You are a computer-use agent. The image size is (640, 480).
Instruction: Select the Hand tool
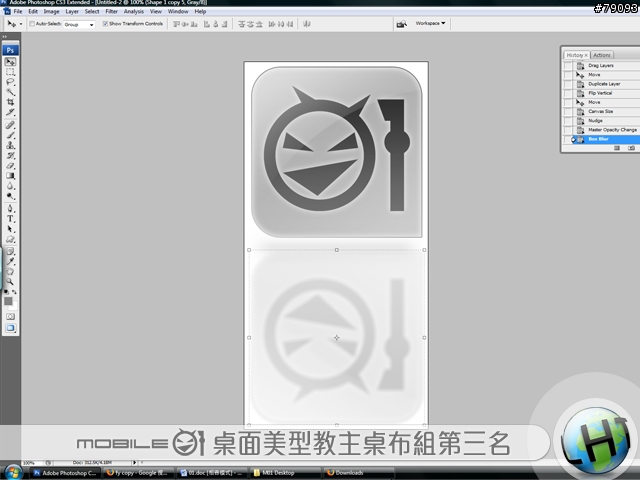[x=10, y=271]
